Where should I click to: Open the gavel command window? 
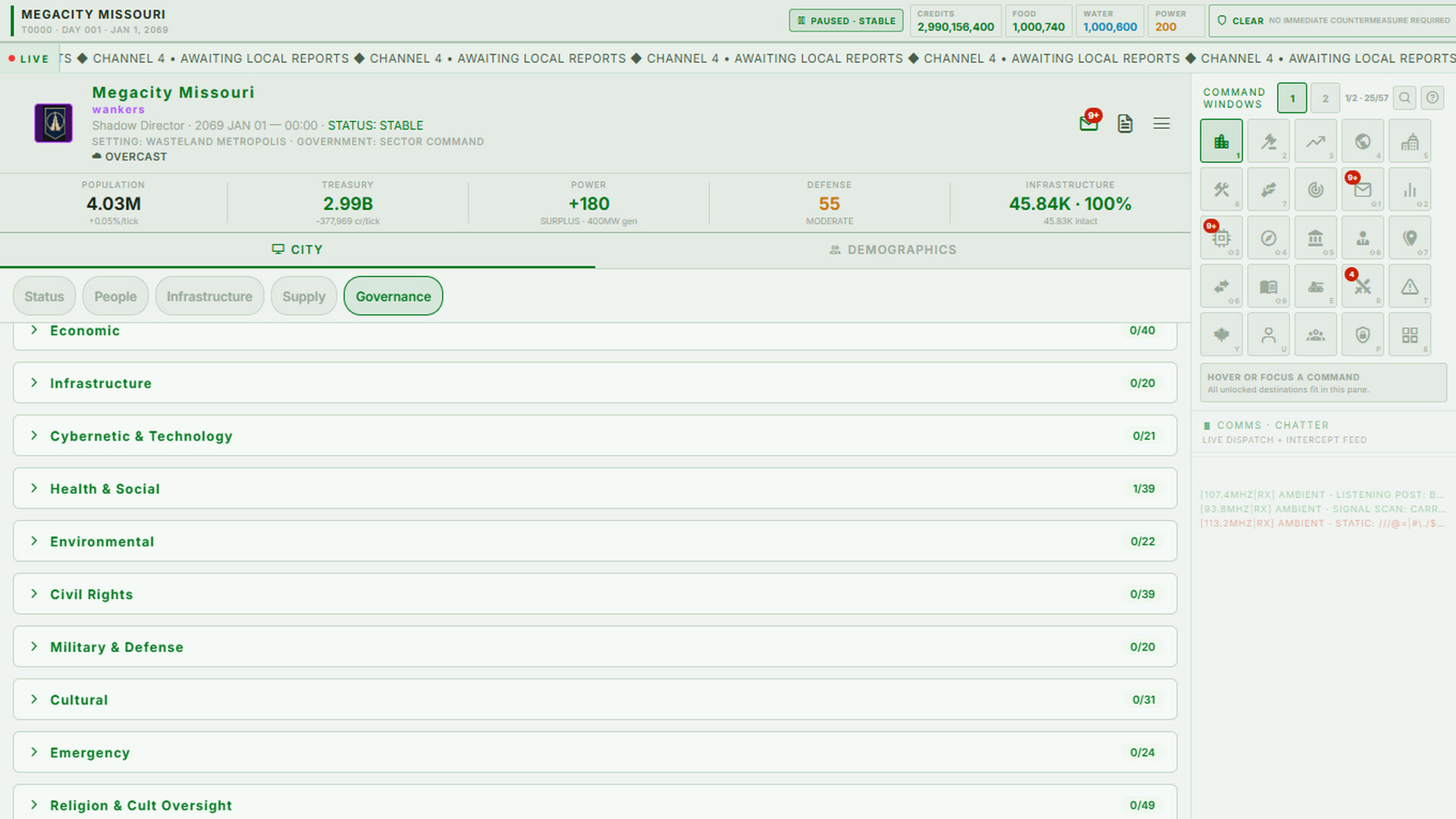tap(1268, 141)
